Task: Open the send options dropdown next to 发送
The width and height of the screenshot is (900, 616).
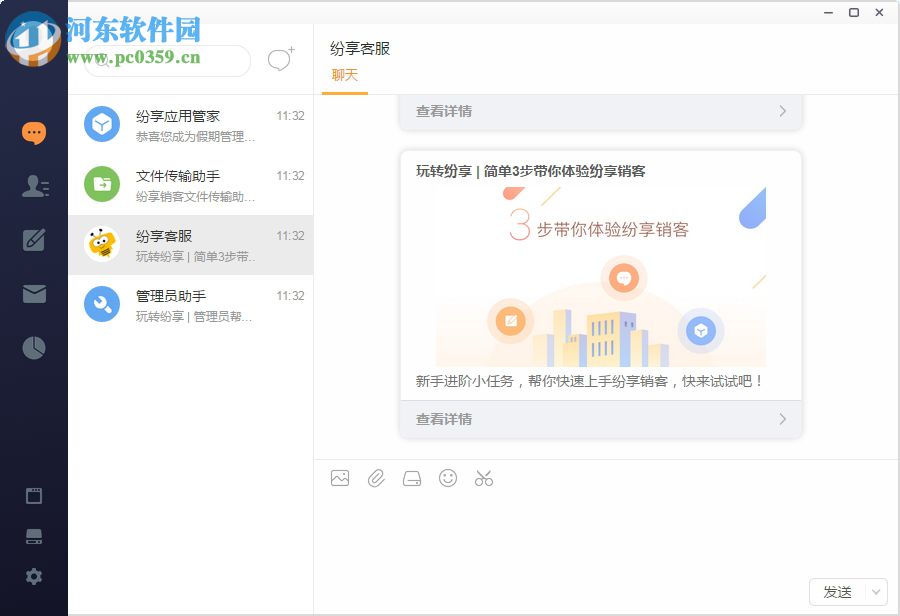Action: click(877, 591)
